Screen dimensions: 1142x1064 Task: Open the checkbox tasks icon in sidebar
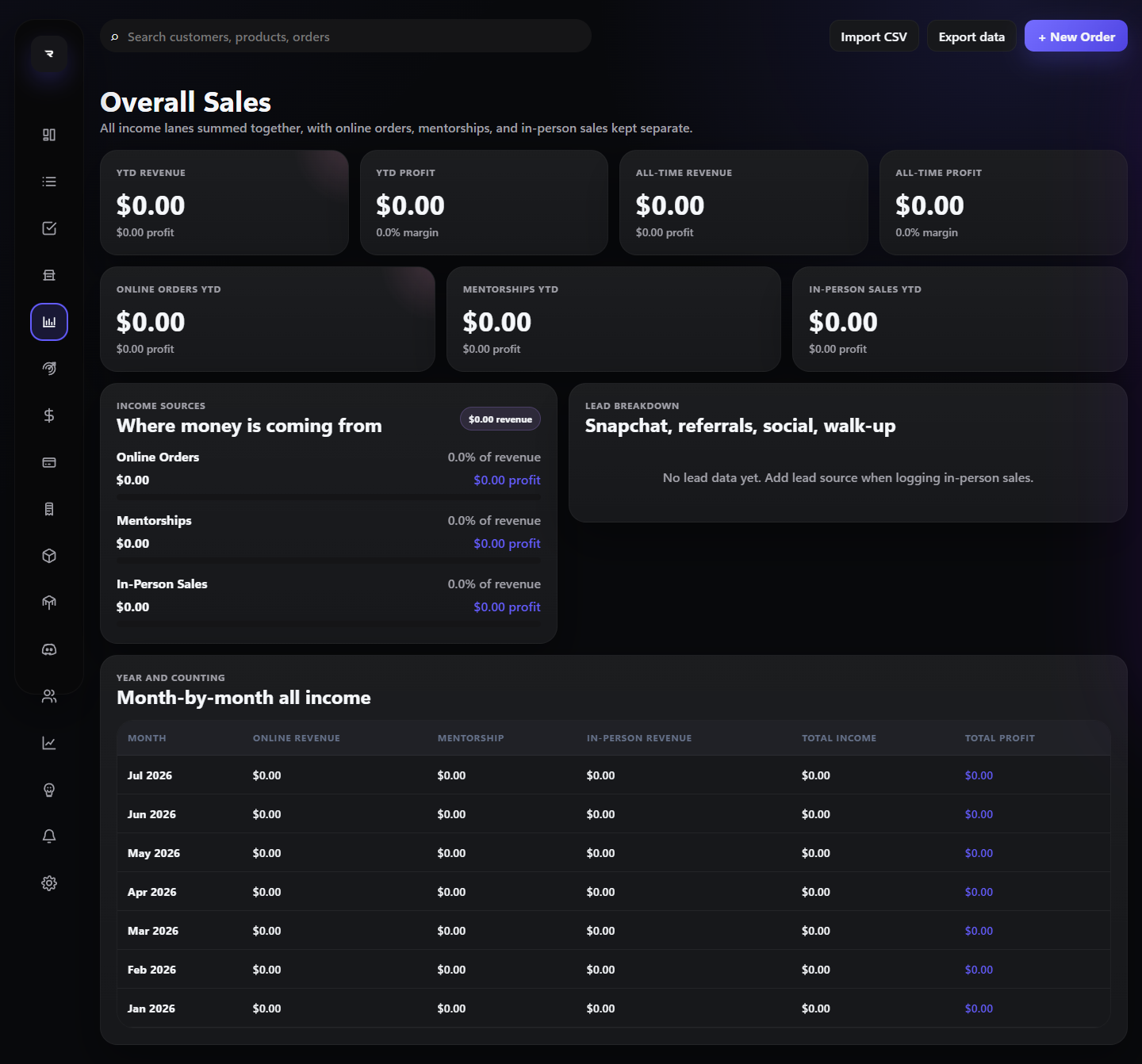click(x=49, y=228)
